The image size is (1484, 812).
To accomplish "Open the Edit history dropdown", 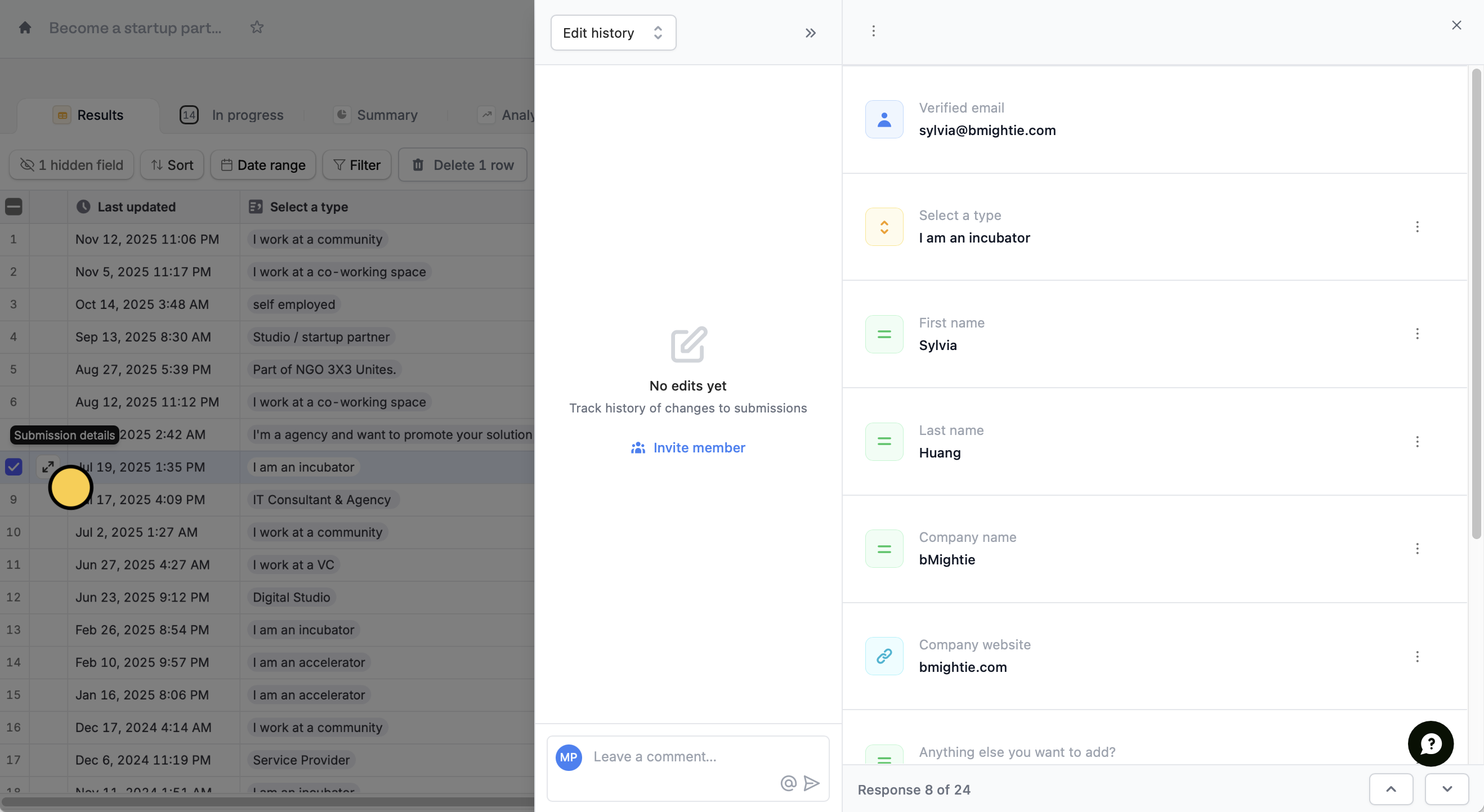I will [613, 33].
